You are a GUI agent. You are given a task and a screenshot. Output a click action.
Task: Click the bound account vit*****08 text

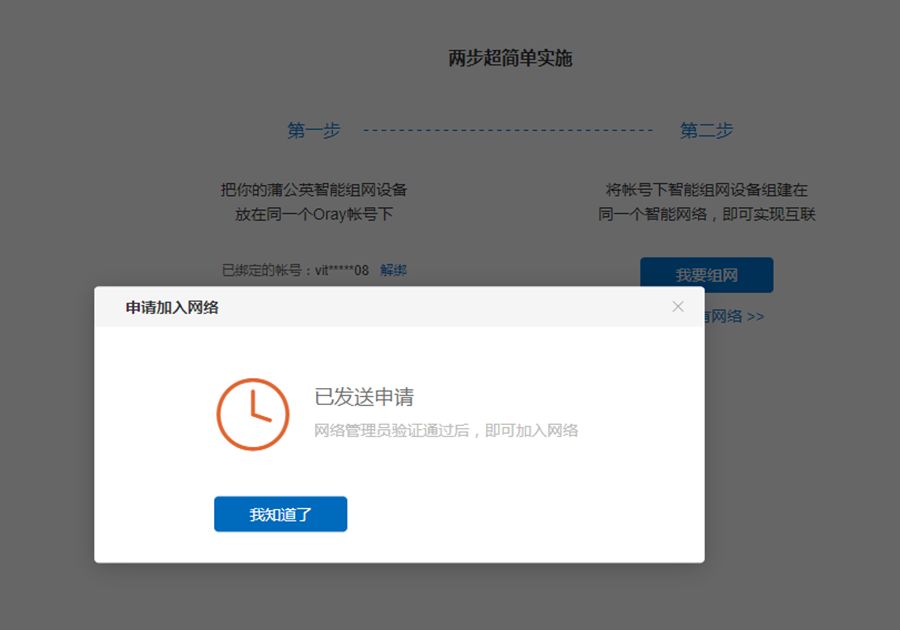(342, 270)
